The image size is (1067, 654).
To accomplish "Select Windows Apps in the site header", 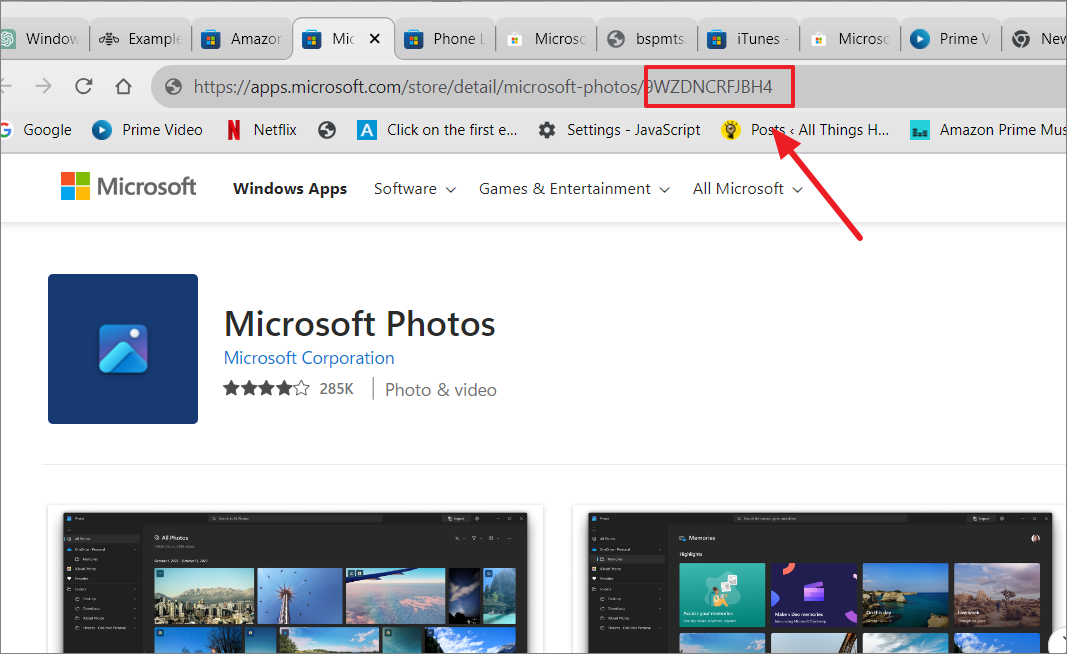I will [x=290, y=189].
